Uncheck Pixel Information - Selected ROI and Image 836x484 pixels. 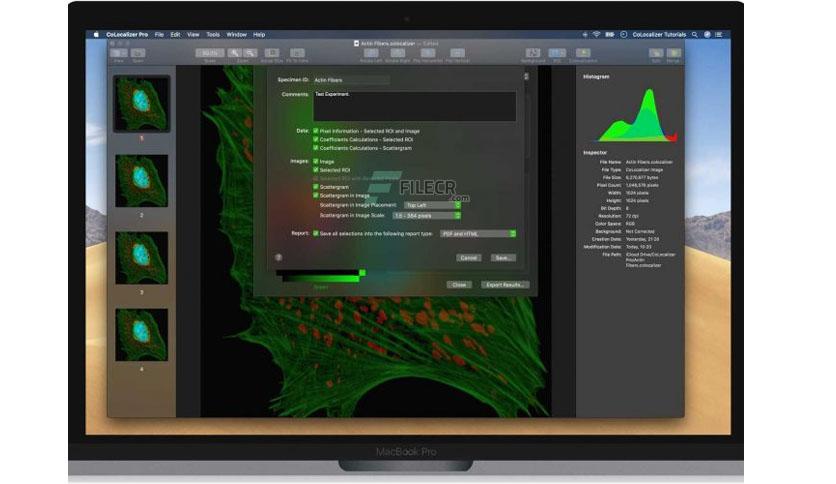pos(316,131)
